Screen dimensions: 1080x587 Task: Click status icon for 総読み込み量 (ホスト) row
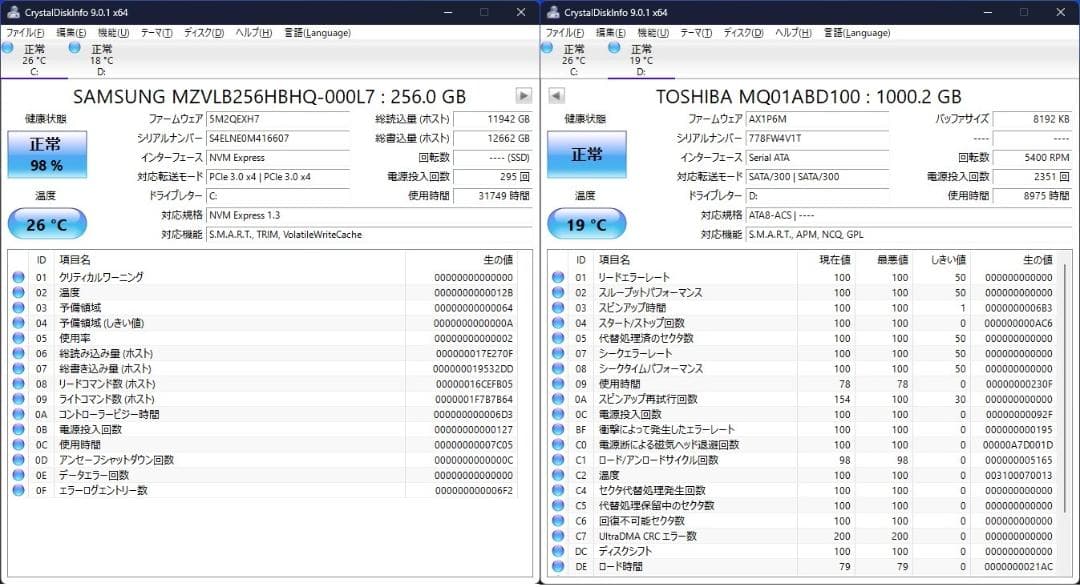coord(19,353)
